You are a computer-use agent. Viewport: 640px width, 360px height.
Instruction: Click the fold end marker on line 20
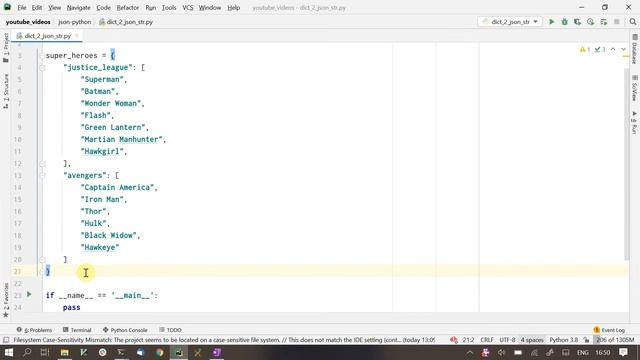pos(42,260)
